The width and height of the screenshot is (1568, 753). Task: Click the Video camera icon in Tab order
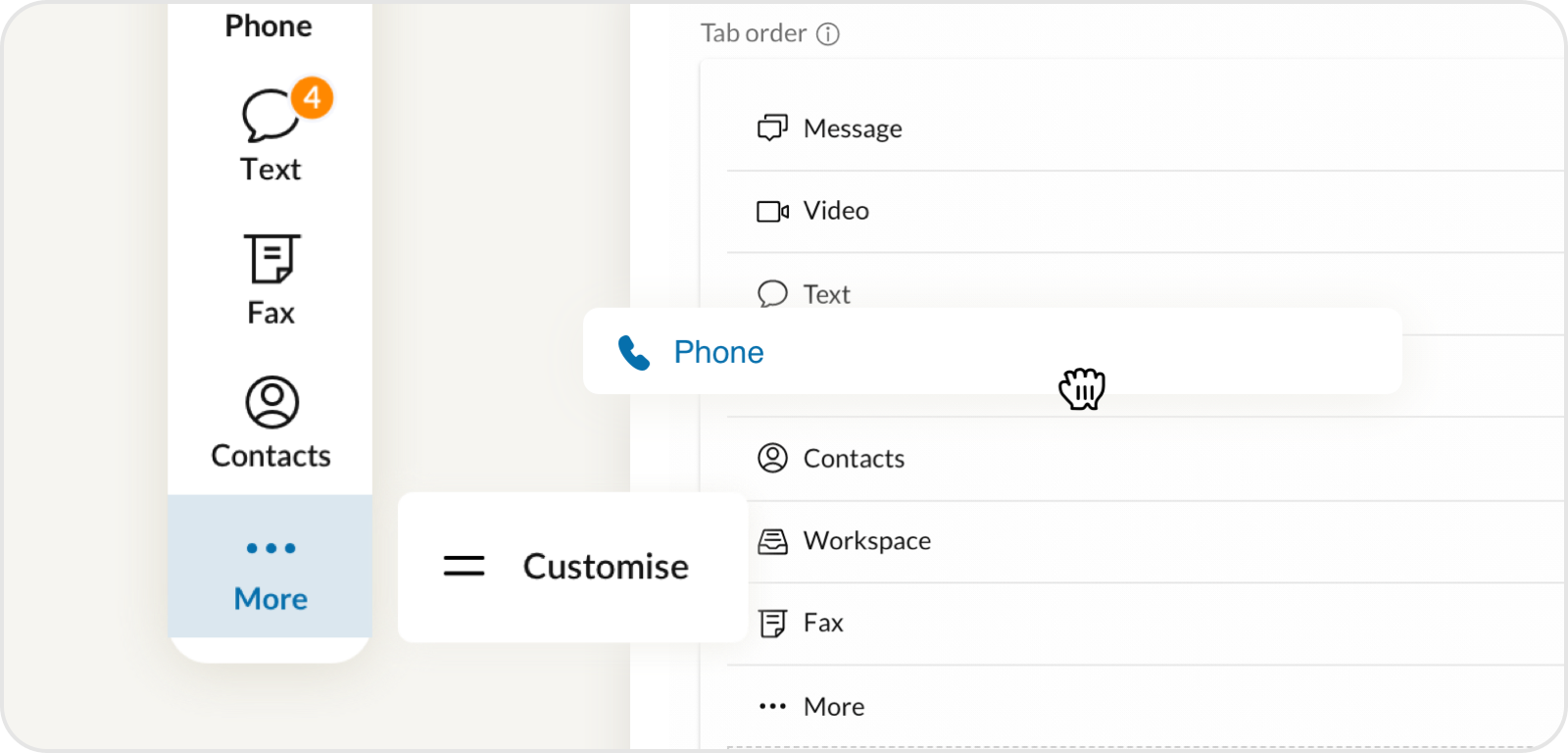click(773, 209)
